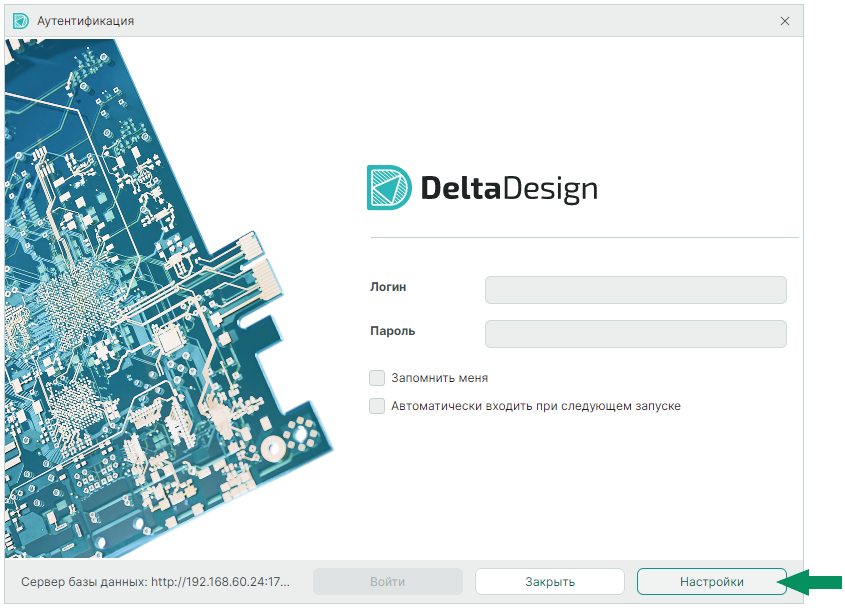
Task: Close the Аутентификация window with X
Action: (785, 20)
